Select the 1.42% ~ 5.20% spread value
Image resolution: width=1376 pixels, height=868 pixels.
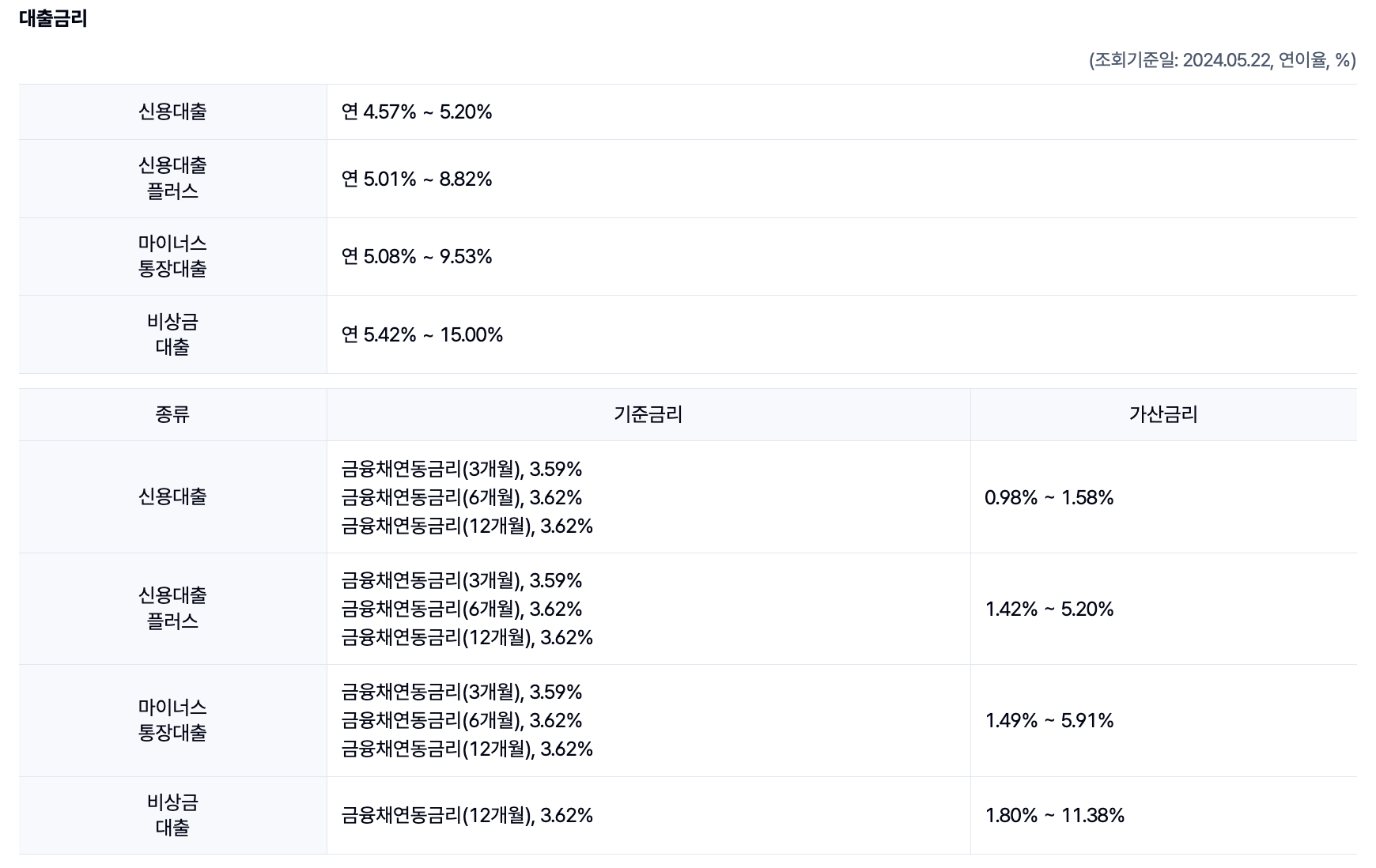pyautogui.click(x=1049, y=609)
